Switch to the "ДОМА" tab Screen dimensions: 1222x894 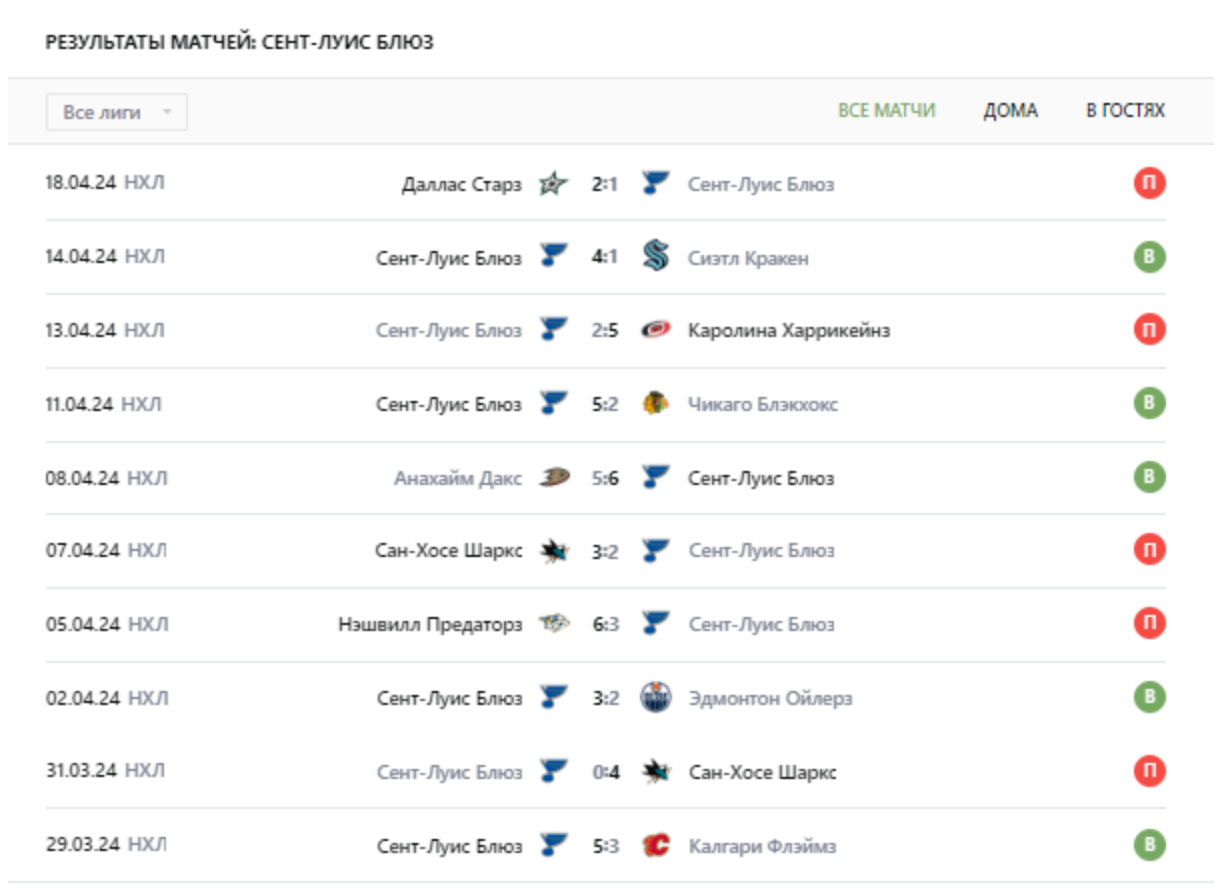click(1010, 111)
